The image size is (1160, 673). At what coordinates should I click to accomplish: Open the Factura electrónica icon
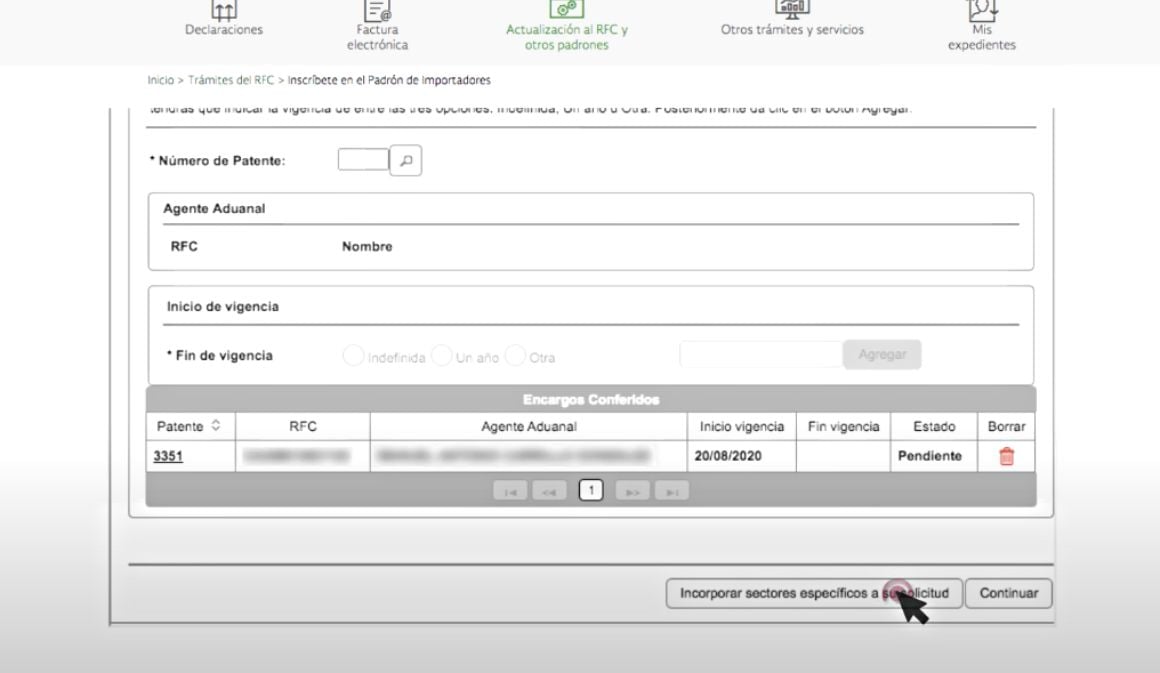377,10
